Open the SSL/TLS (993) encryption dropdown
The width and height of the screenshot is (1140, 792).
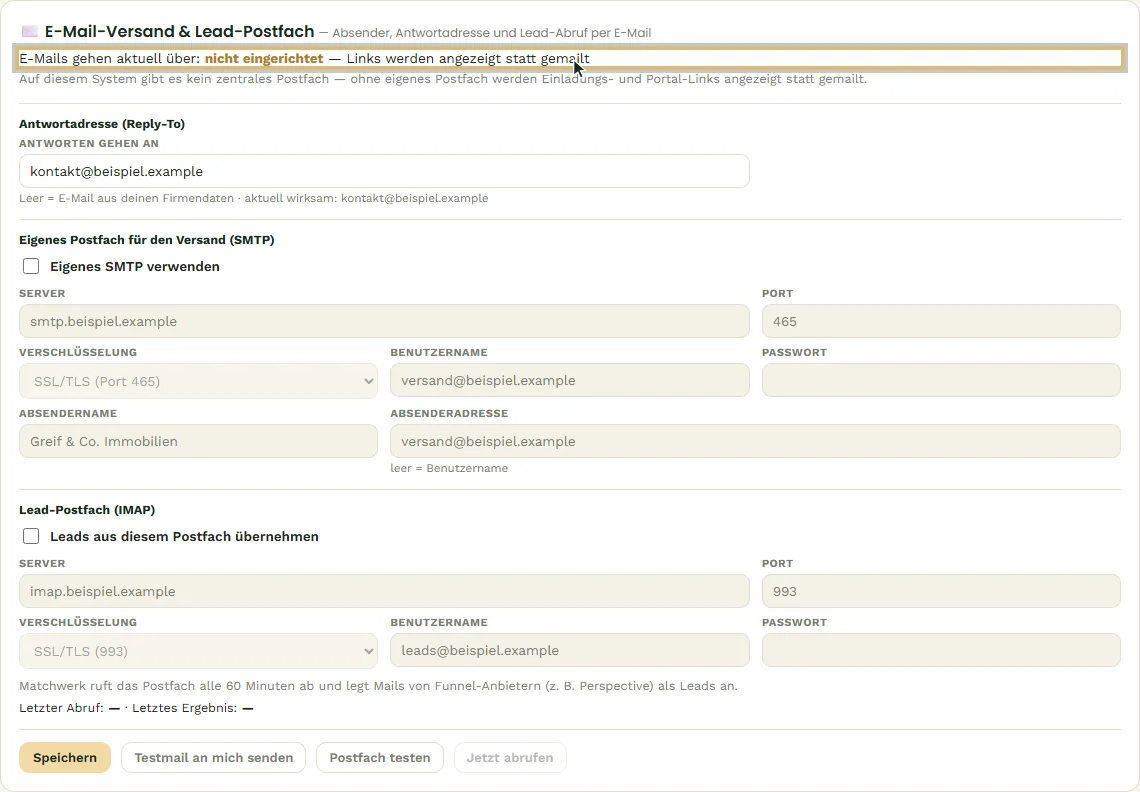pyautogui.click(x=198, y=651)
